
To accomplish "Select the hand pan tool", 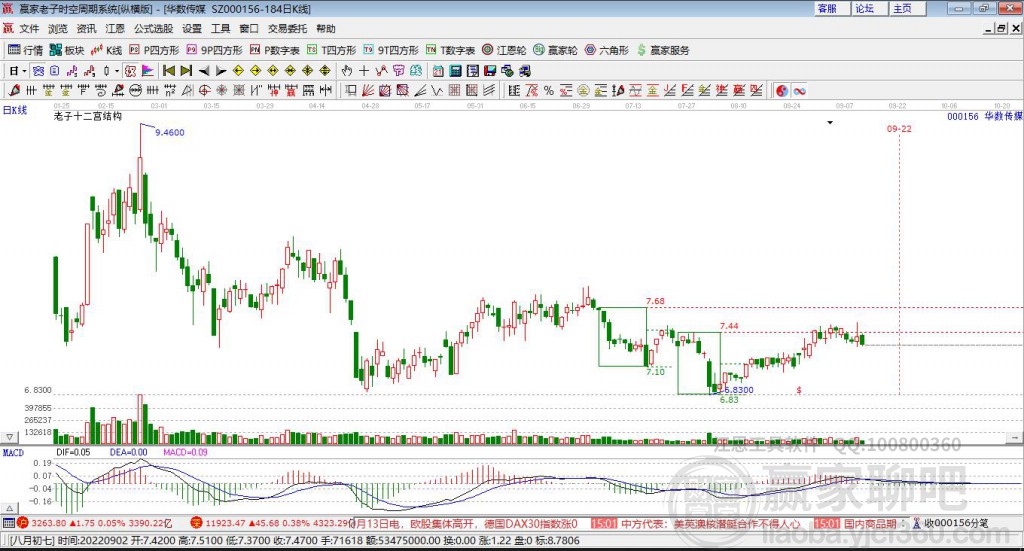I will (347, 71).
